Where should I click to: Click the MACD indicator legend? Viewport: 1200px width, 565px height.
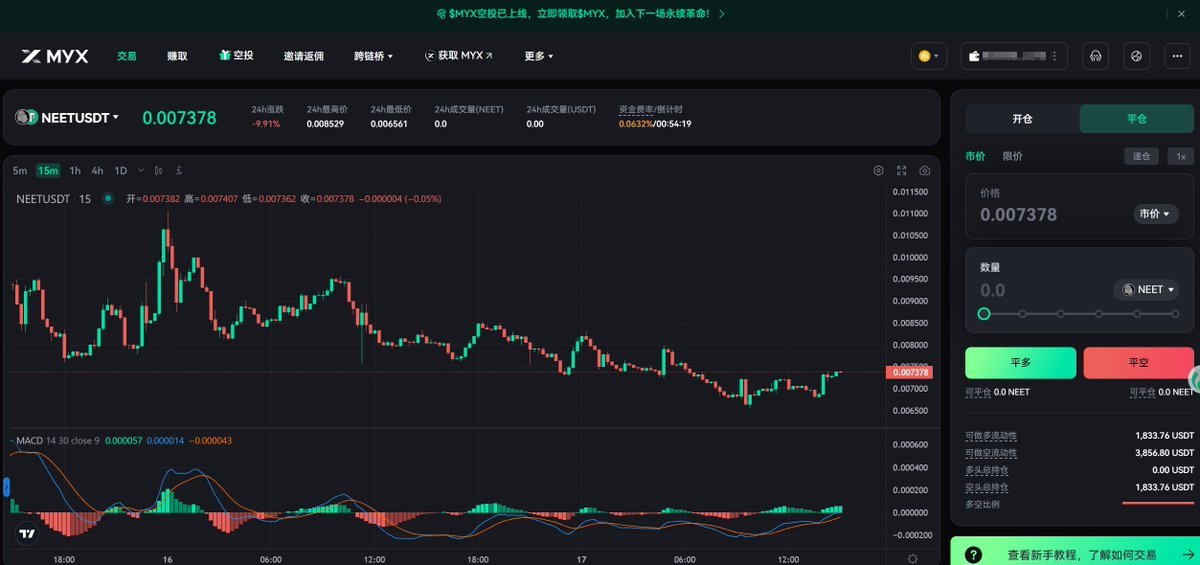[124, 440]
